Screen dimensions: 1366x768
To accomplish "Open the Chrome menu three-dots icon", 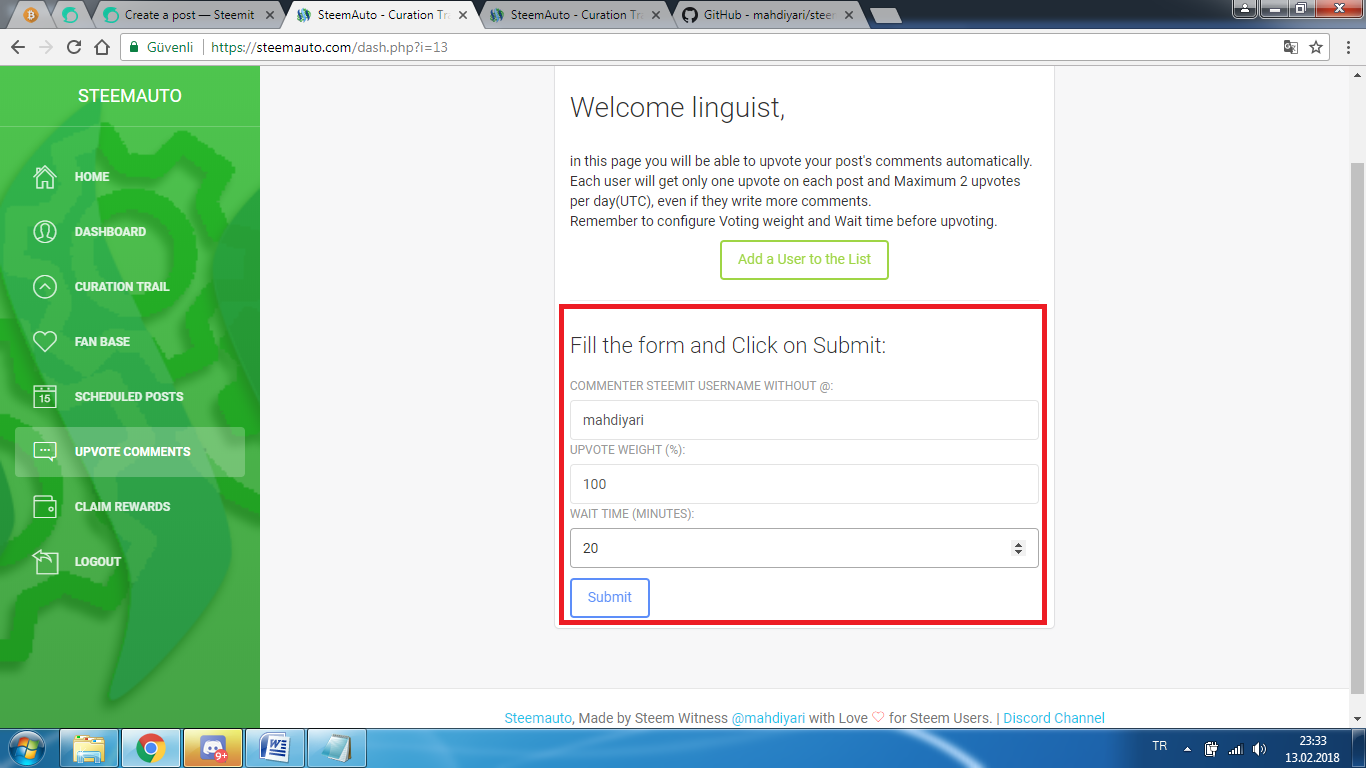I will tap(1349, 47).
